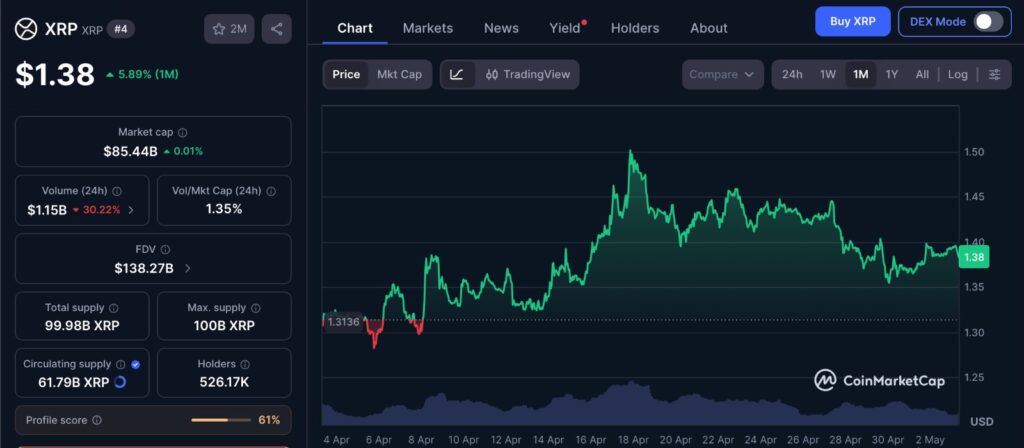Screen dimensions: 1024x448
Task: Click Circulating supply info icon
Action: tap(121, 364)
